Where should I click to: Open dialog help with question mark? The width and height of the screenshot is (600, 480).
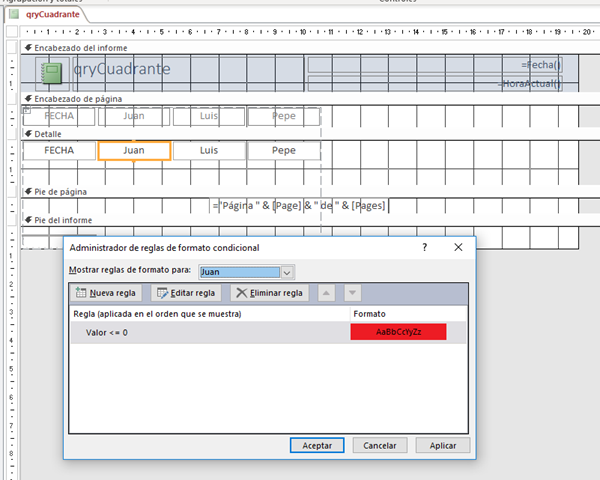424,247
